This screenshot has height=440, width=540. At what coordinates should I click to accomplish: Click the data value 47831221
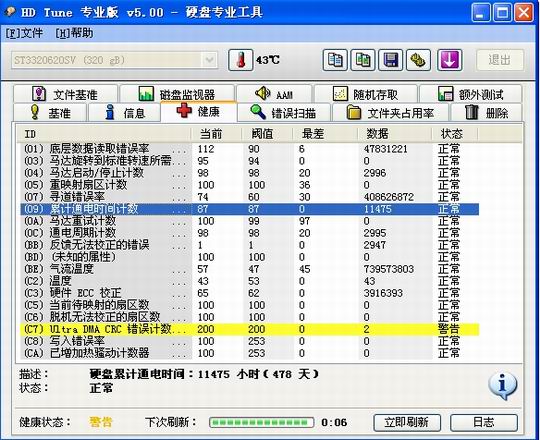coord(385,149)
